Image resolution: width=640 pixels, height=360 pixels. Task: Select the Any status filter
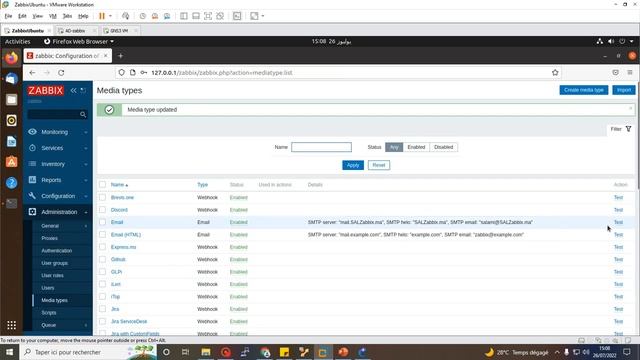pyautogui.click(x=394, y=147)
